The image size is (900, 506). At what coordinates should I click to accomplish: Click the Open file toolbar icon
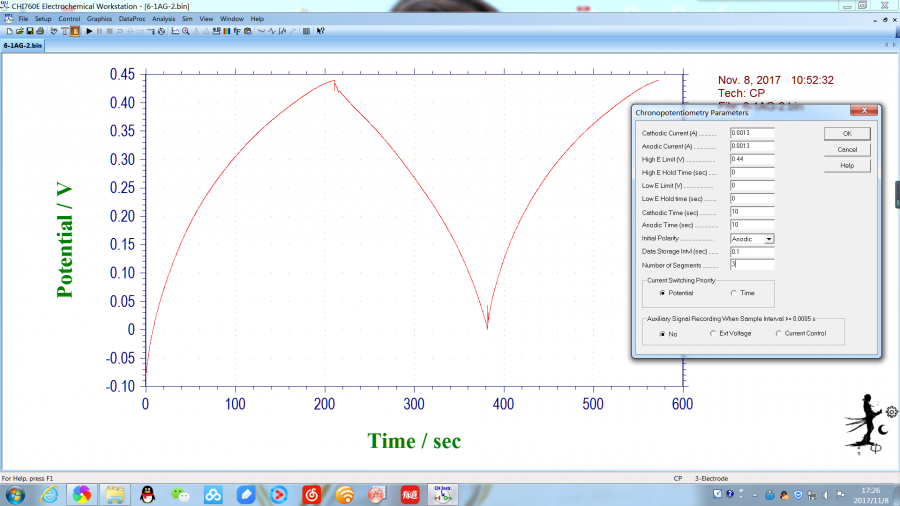20,31
